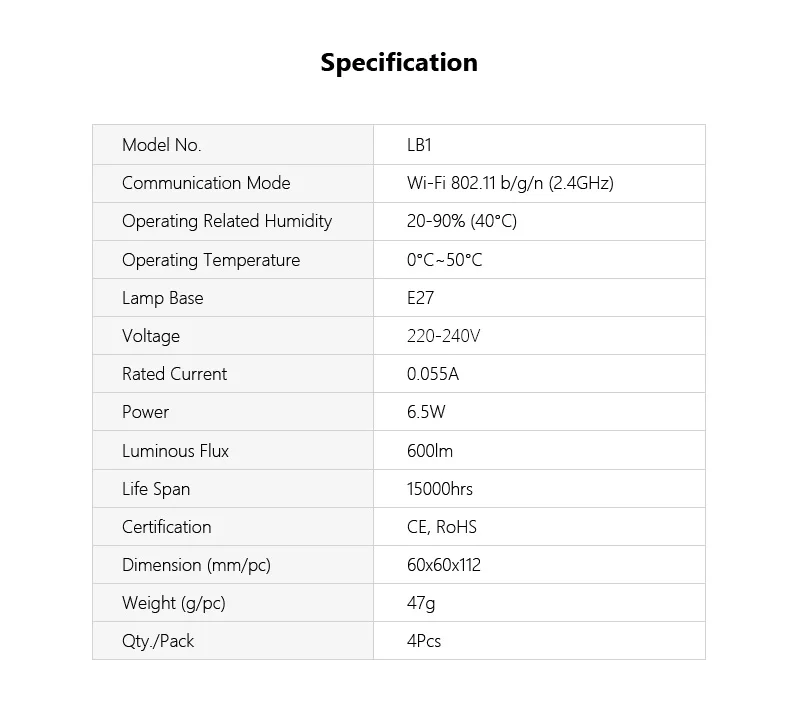Click the 4Pcs quantity value
The width and height of the screenshot is (800, 720).
tap(424, 641)
